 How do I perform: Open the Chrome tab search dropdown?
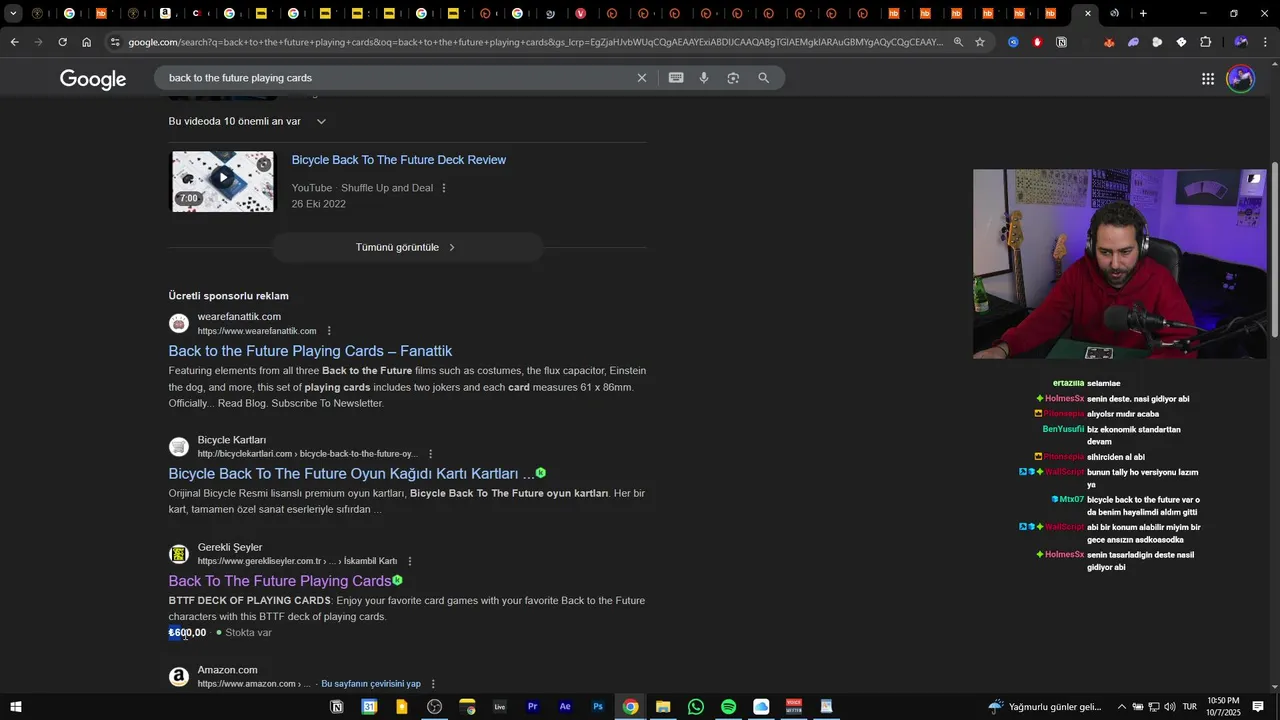[x=13, y=13]
